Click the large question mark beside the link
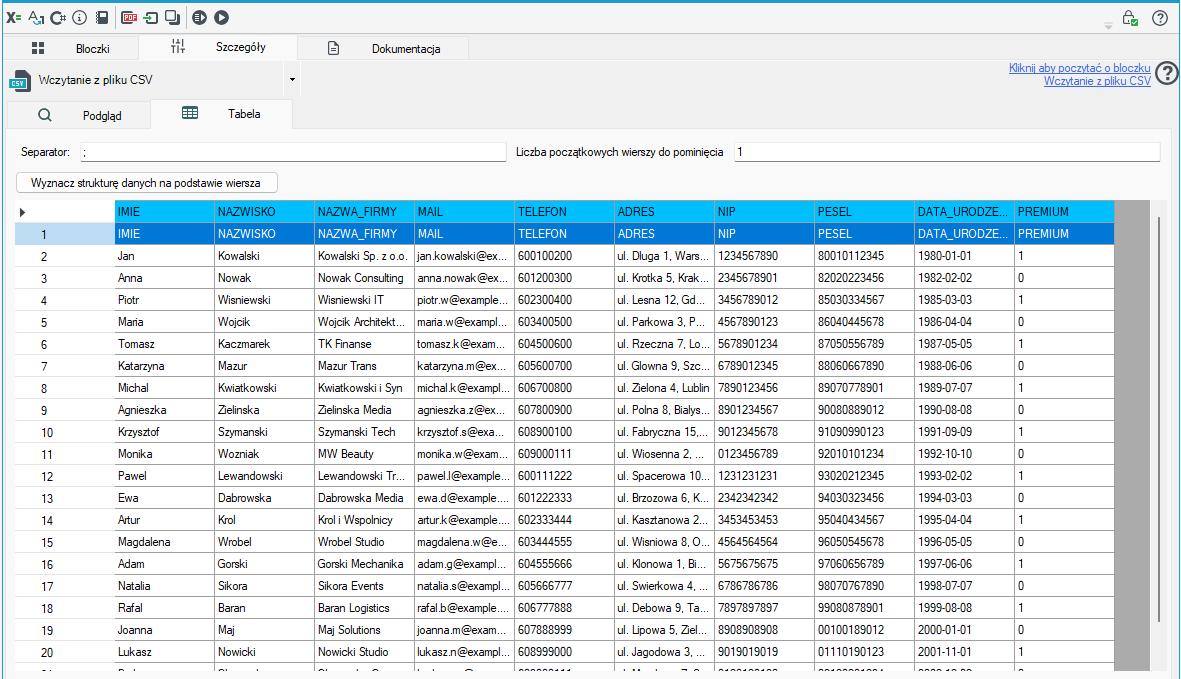Screen dimensions: 1181x679 point(1167,73)
